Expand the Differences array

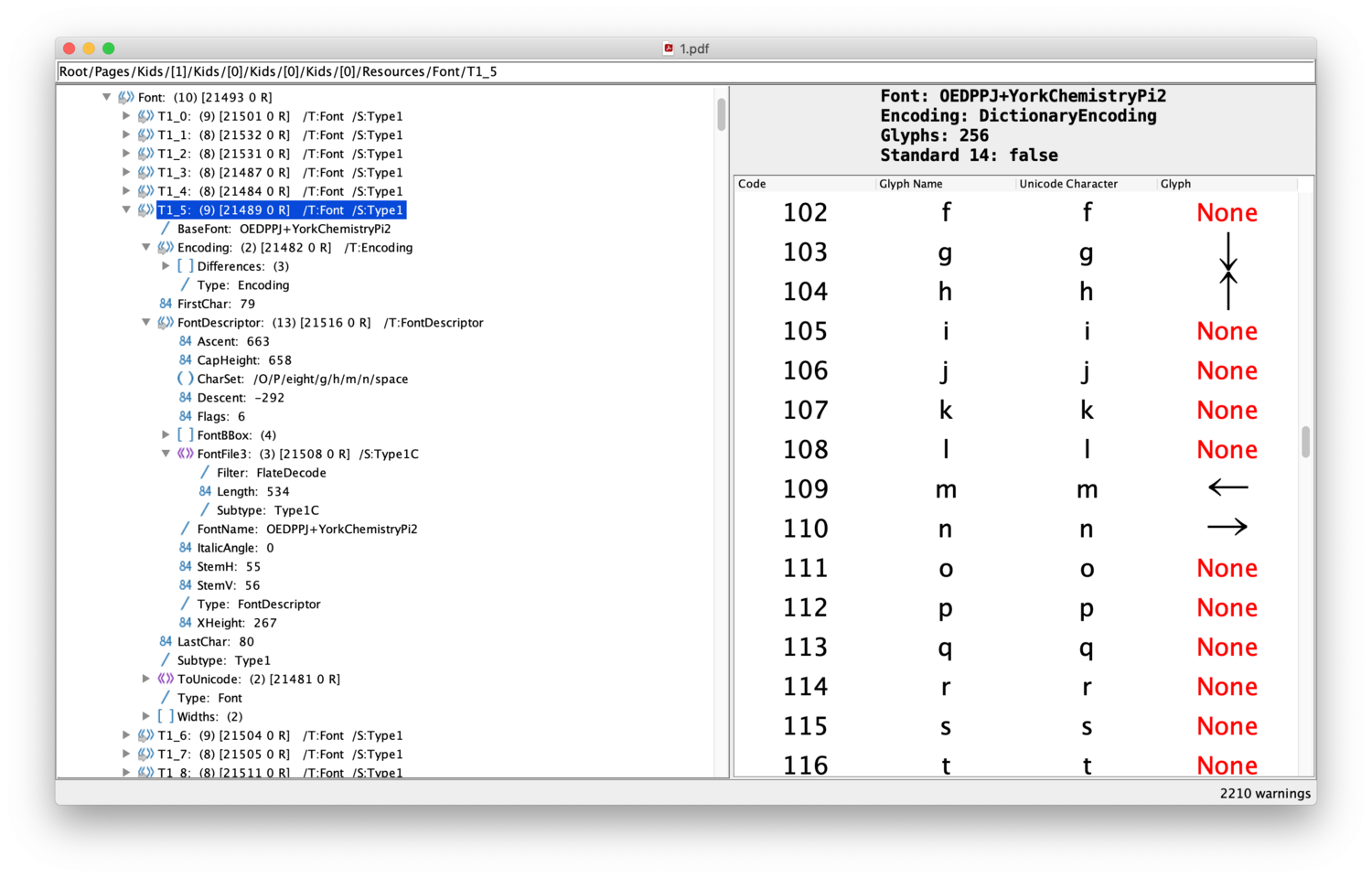166,266
